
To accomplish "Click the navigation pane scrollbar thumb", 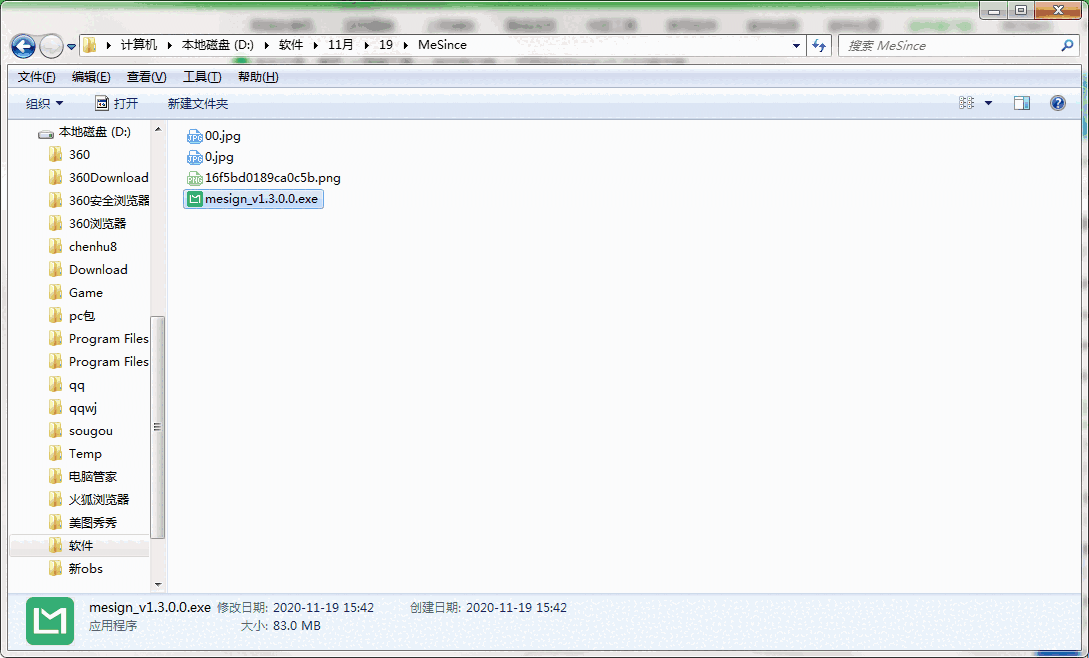I will click(x=158, y=427).
